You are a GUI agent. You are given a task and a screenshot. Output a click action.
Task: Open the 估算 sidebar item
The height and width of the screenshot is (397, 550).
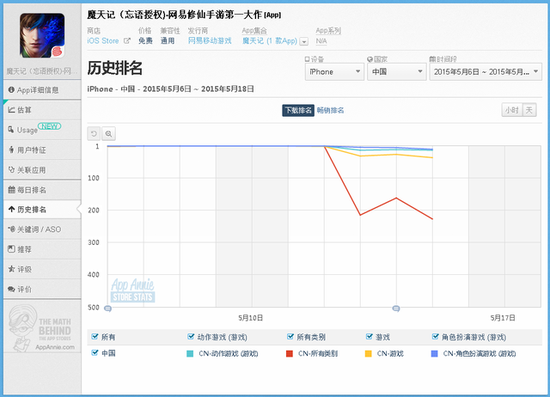(x=42, y=110)
